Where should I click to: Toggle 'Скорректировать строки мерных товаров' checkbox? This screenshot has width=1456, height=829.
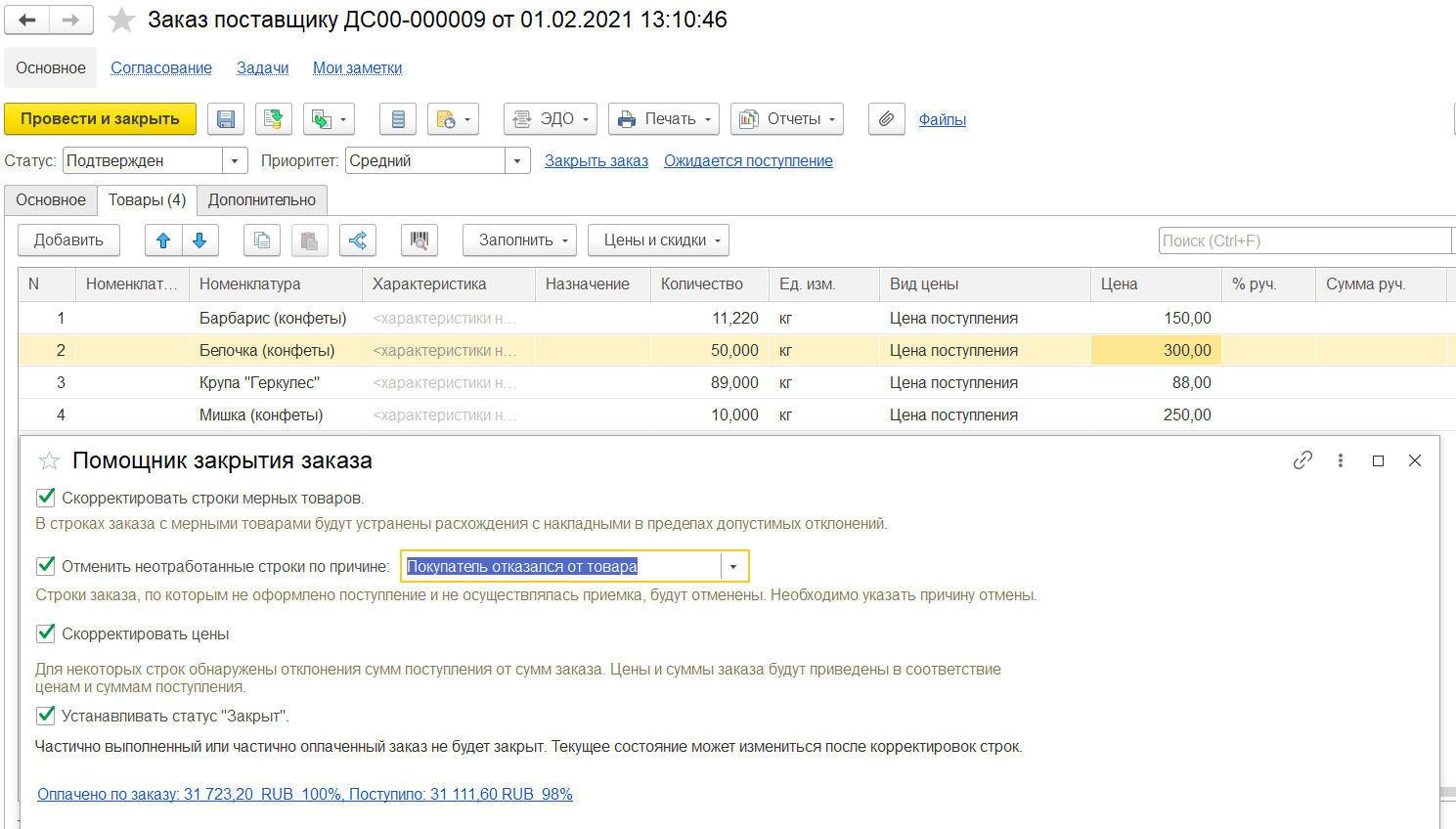coord(45,498)
